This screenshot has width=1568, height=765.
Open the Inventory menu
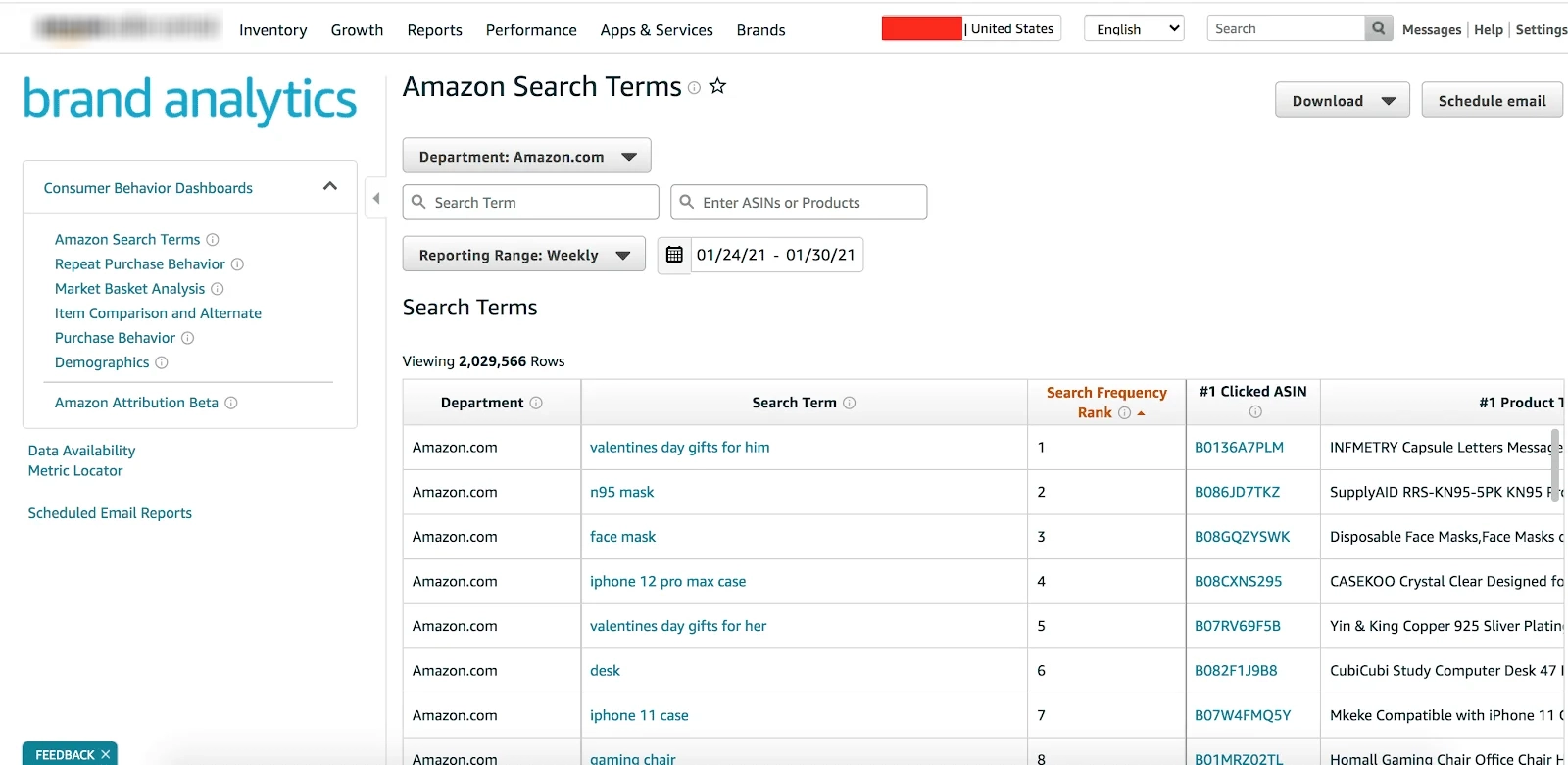coord(272,30)
